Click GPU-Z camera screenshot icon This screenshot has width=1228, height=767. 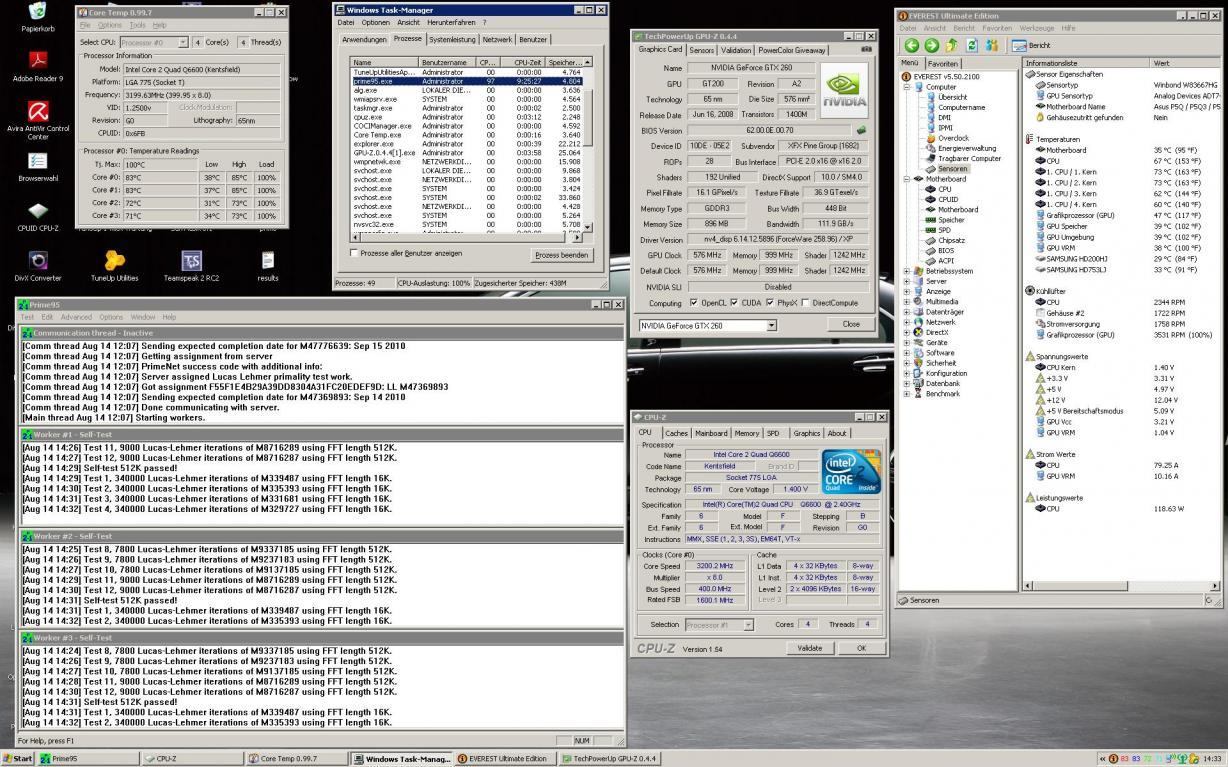[x=866, y=49]
